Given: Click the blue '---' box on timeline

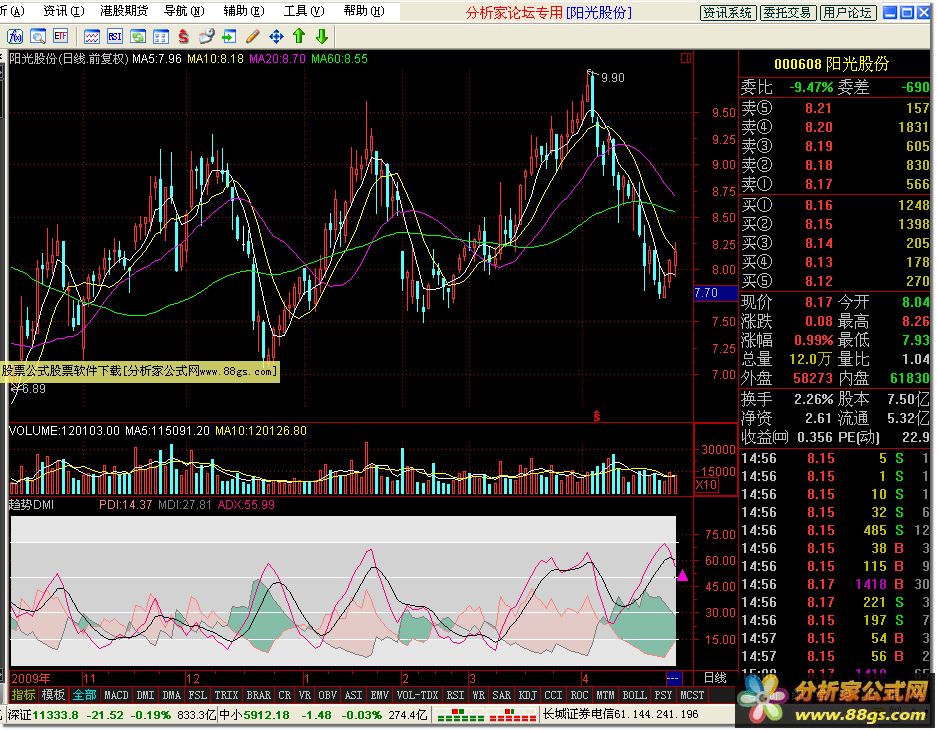Looking at the screenshot, I should tap(673, 678).
